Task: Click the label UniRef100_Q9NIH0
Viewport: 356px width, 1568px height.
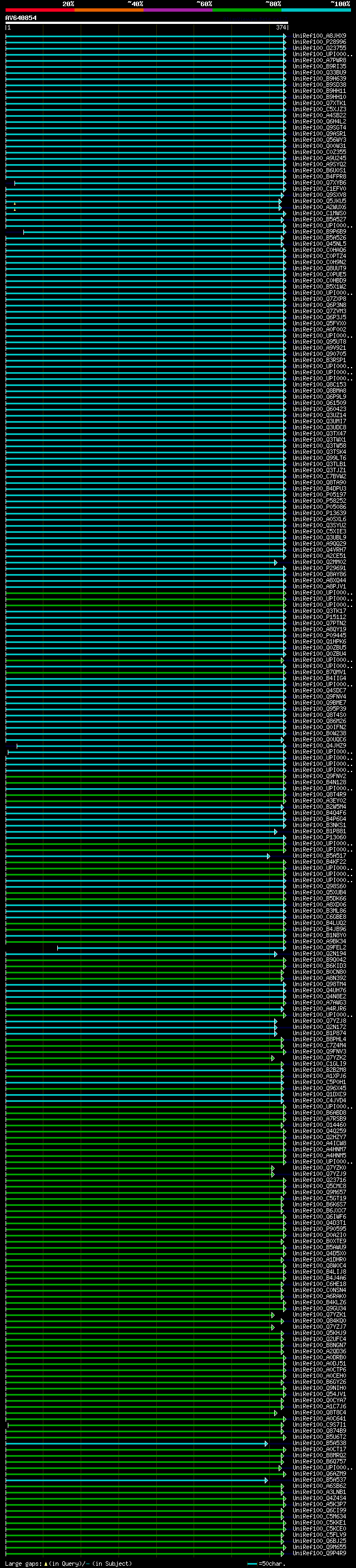Action: point(319,1388)
